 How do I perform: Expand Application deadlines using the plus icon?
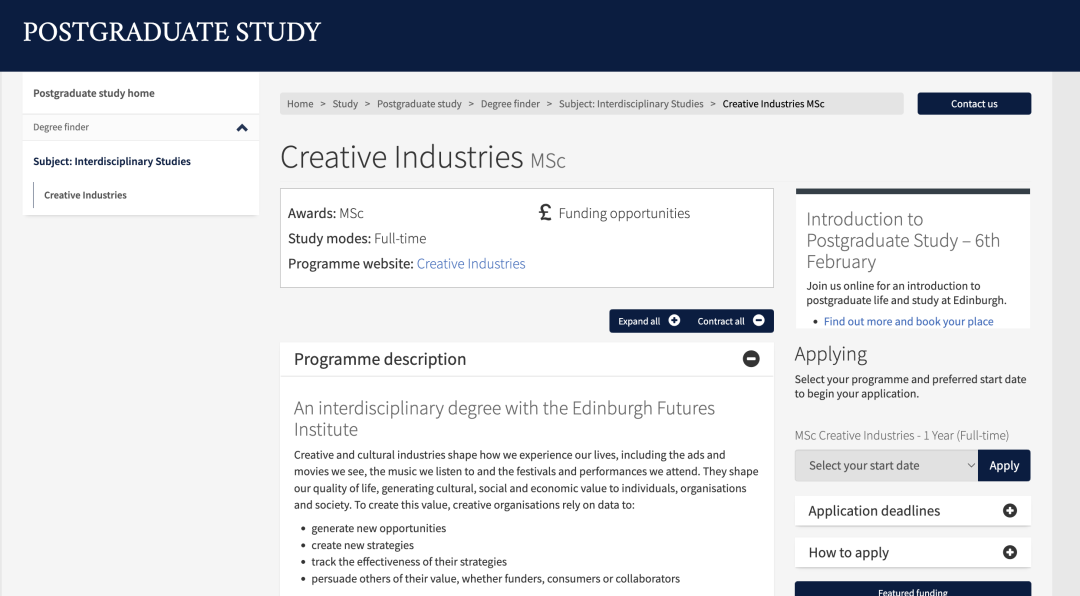tap(1009, 511)
